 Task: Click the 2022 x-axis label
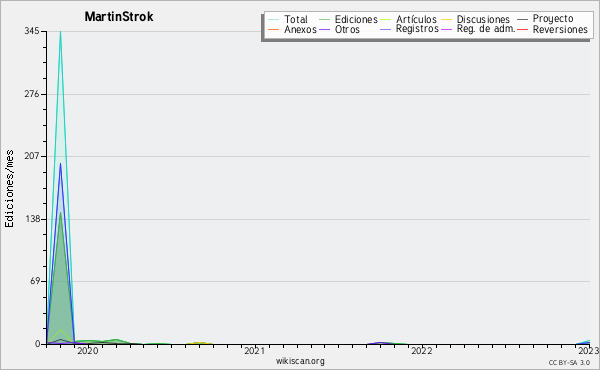pyautogui.click(x=422, y=351)
